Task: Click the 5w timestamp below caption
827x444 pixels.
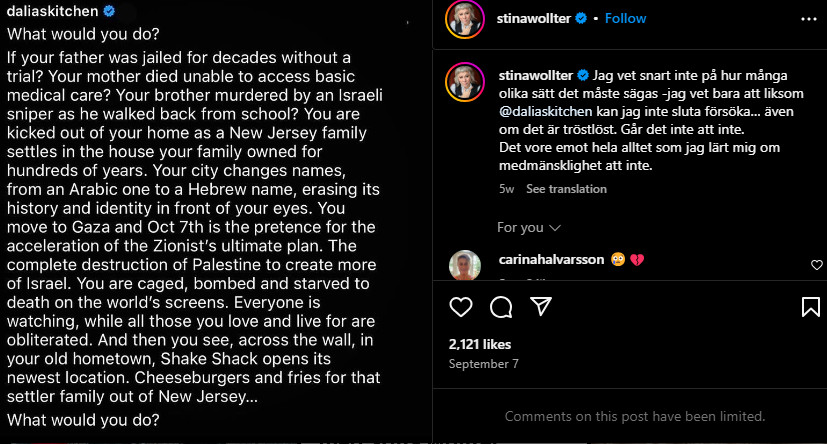Action: tap(506, 189)
